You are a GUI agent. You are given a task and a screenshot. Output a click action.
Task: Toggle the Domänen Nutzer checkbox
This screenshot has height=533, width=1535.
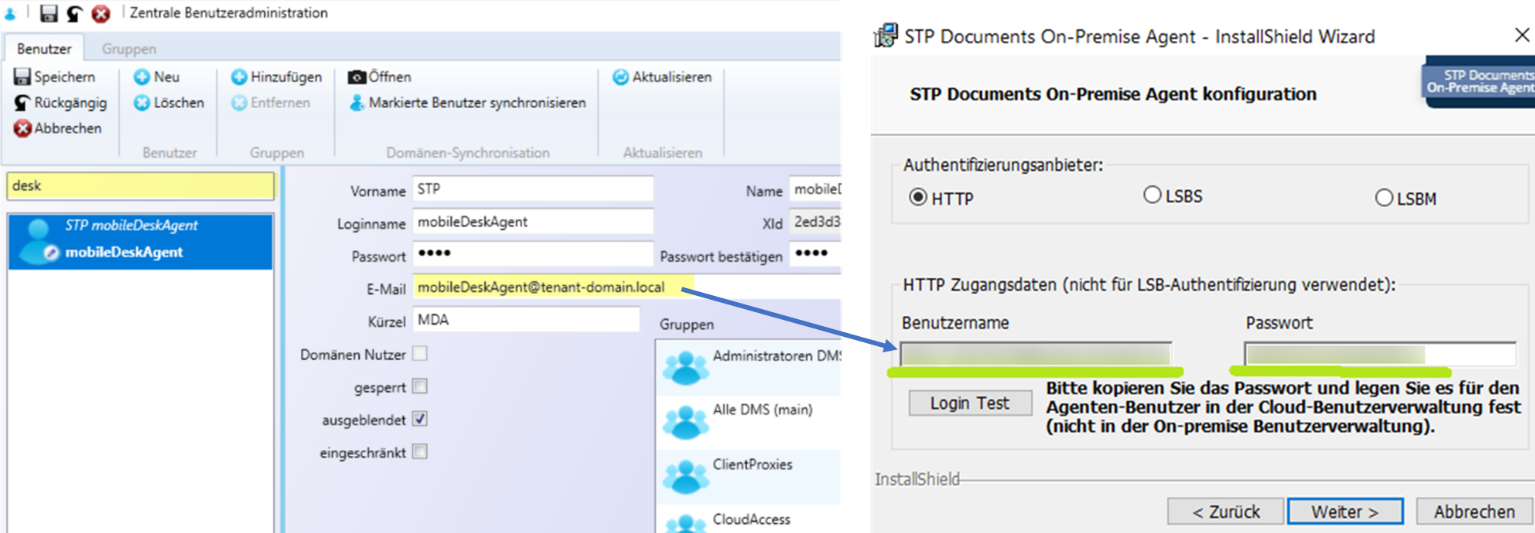tap(420, 354)
